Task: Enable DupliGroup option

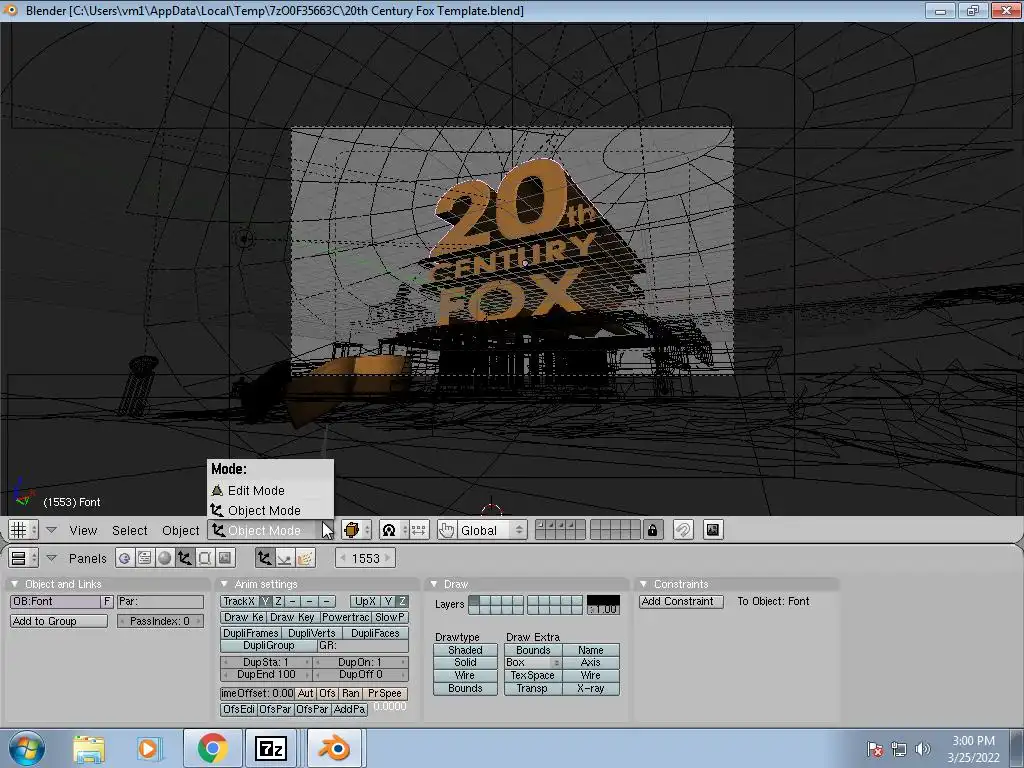Action: (x=269, y=645)
